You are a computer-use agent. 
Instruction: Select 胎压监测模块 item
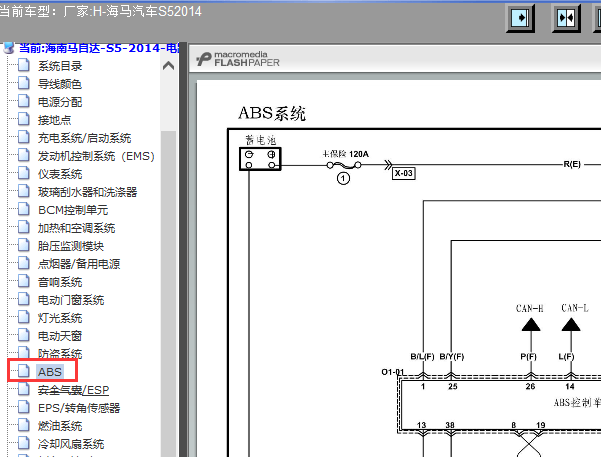[x=71, y=246]
